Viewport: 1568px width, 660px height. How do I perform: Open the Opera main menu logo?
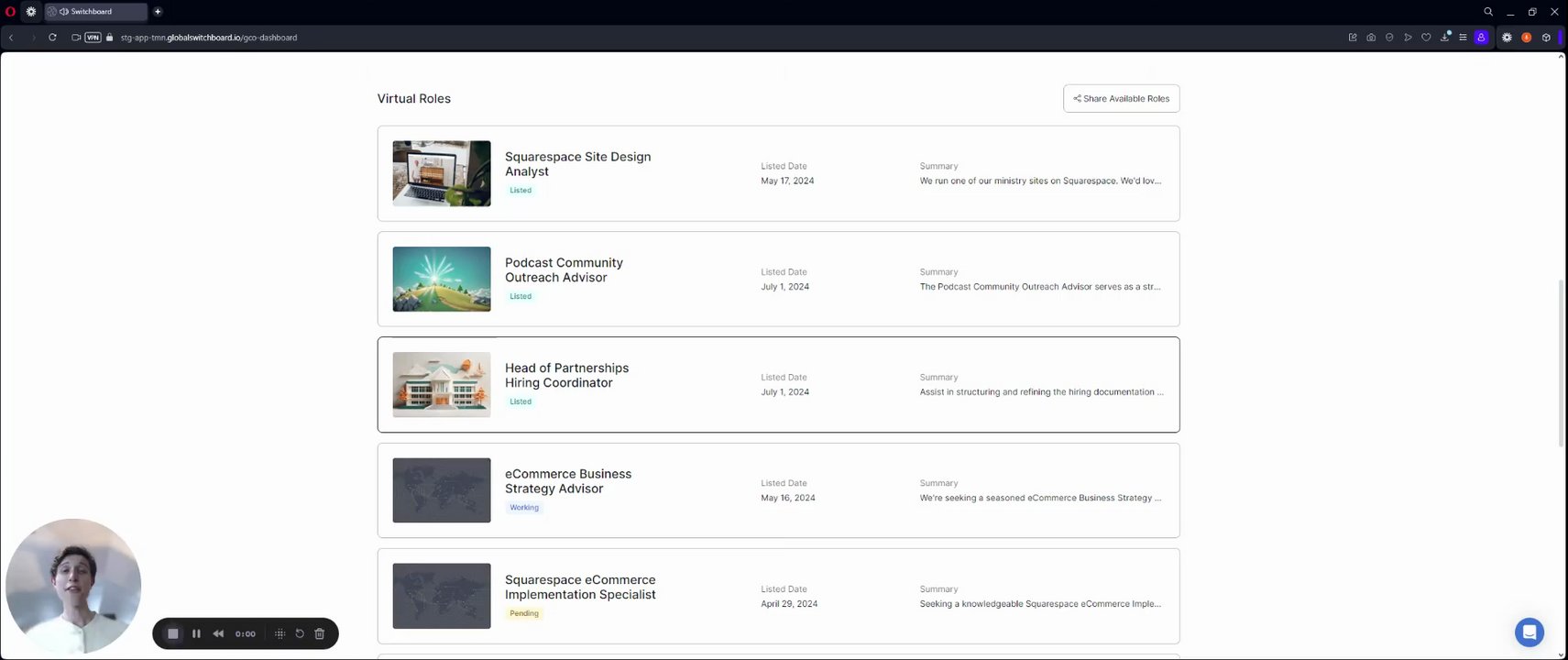[x=10, y=12]
